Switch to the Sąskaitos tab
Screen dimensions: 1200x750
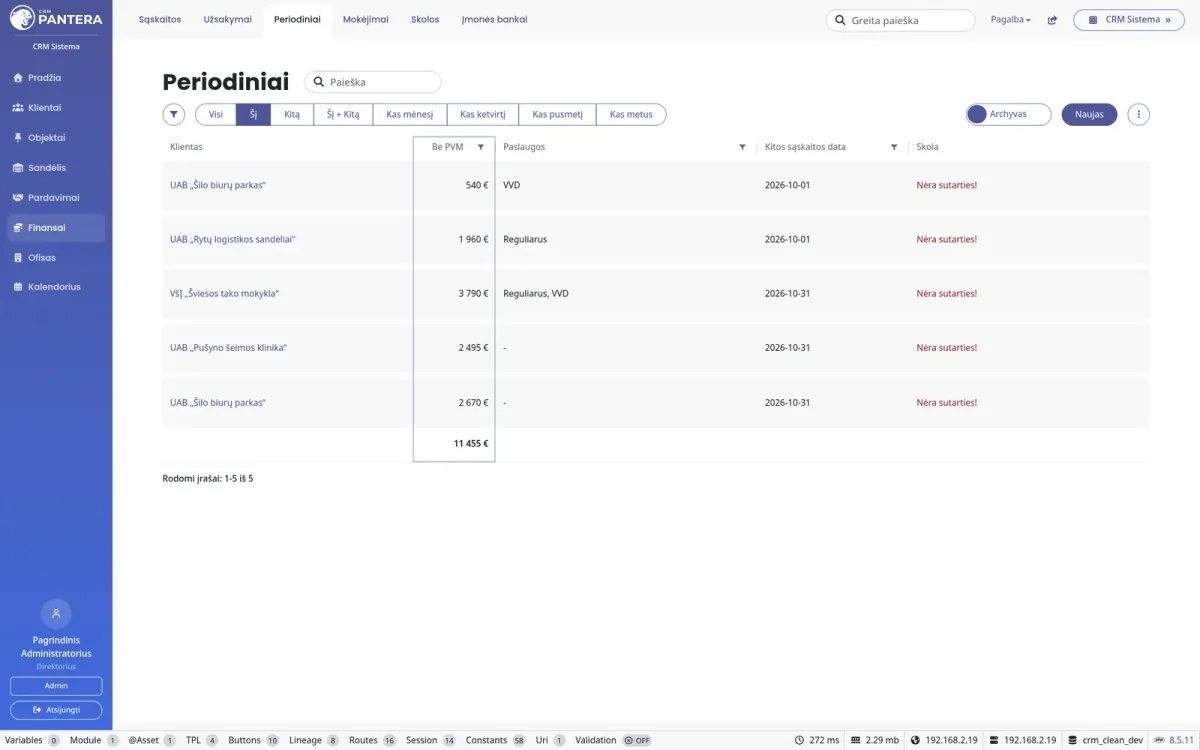click(160, 20)
